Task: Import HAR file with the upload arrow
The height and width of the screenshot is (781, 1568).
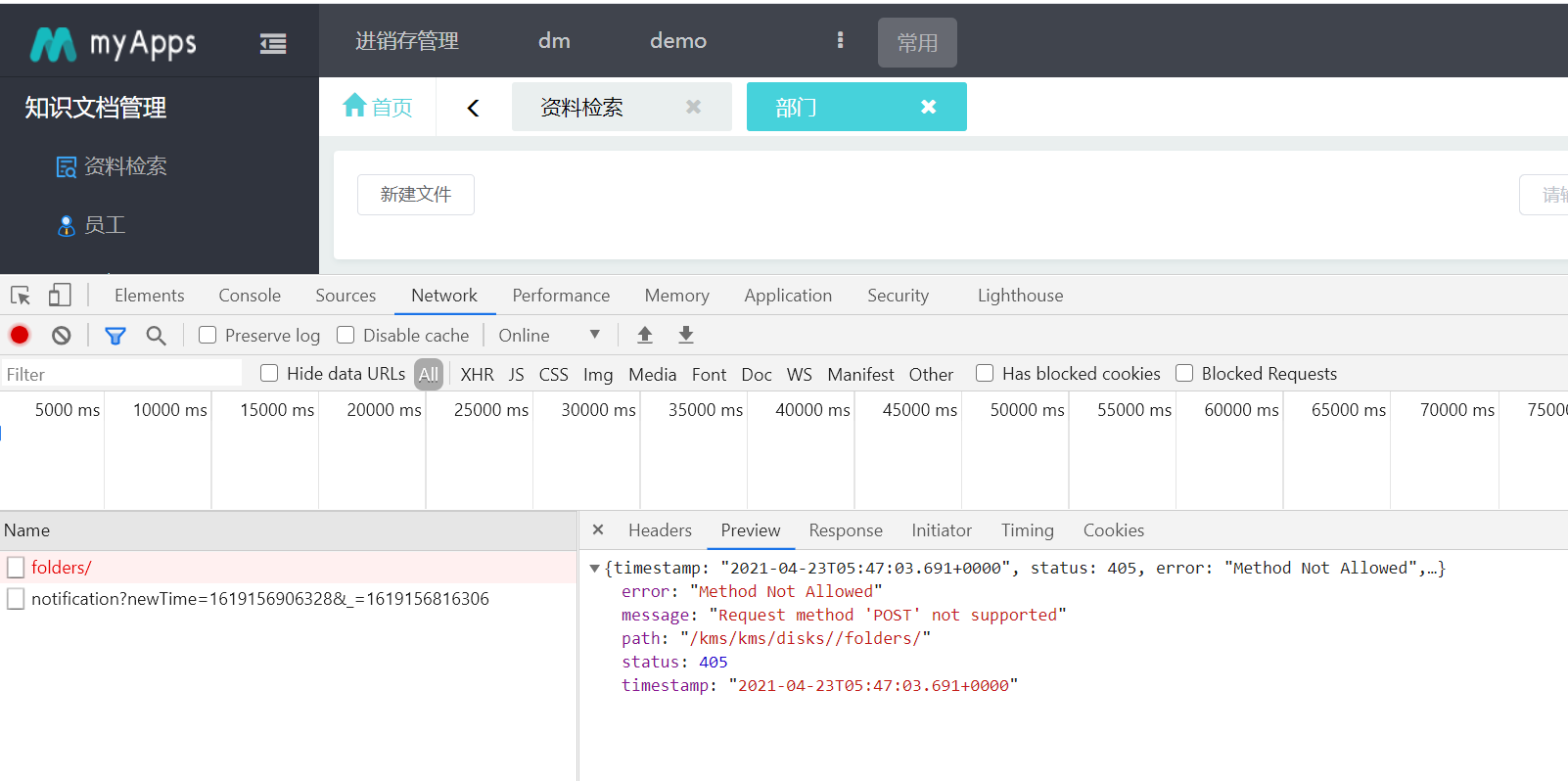Action: click(x=645, y=335)
